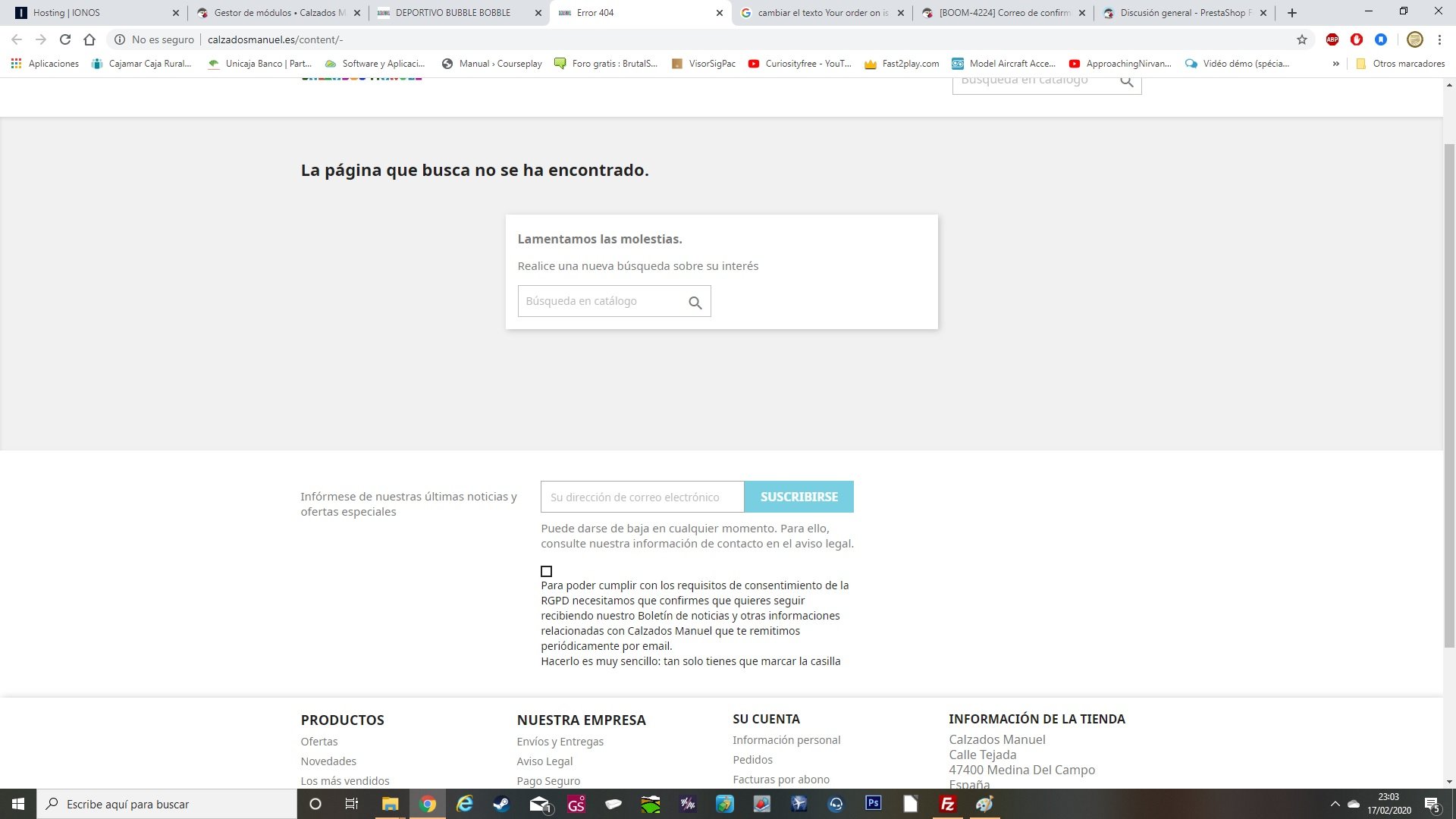Focus the newsletter email address field
Image resolution: width=1456 pixels, height=819 pixels.
point(642,497)
